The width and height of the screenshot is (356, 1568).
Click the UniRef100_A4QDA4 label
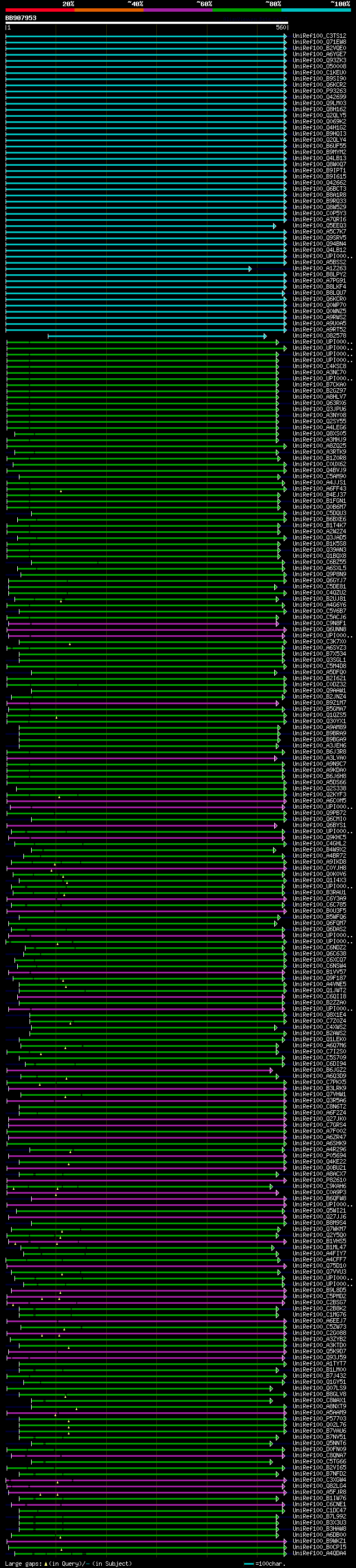[319, 1553]
